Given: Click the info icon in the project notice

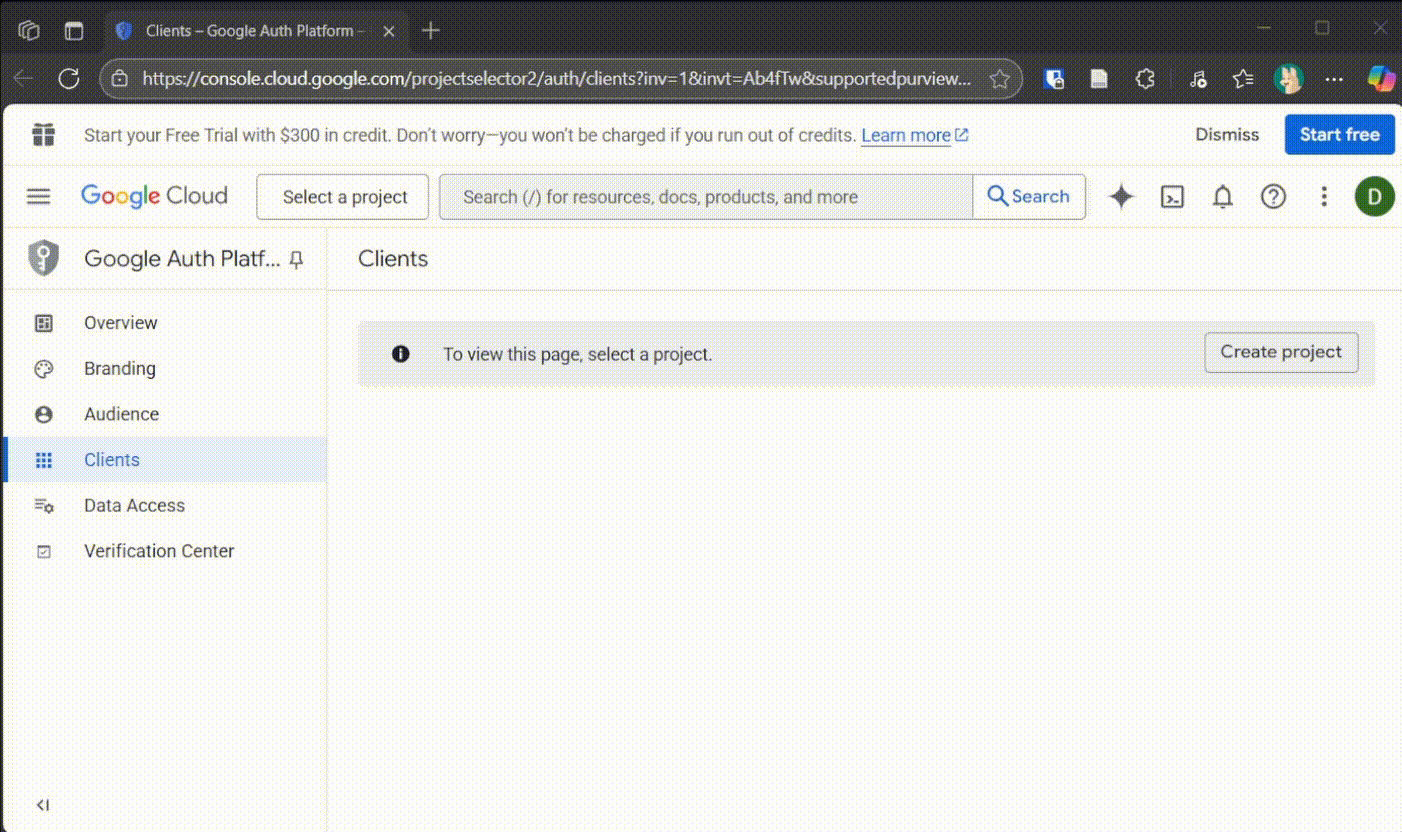Looking at the screenshot, I should pyautogui.click(x=401, y=353).
